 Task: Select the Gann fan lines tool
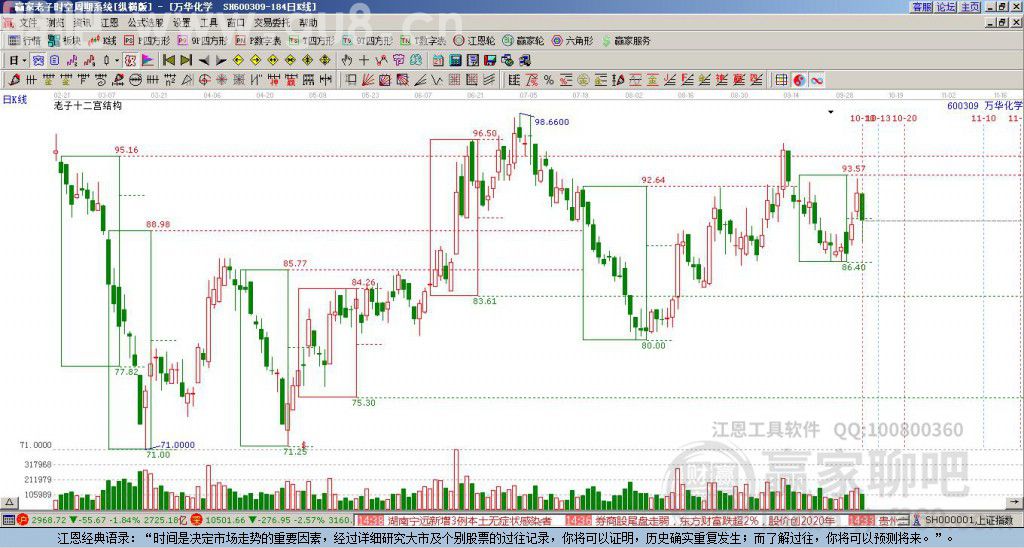(x=368, y=80)
